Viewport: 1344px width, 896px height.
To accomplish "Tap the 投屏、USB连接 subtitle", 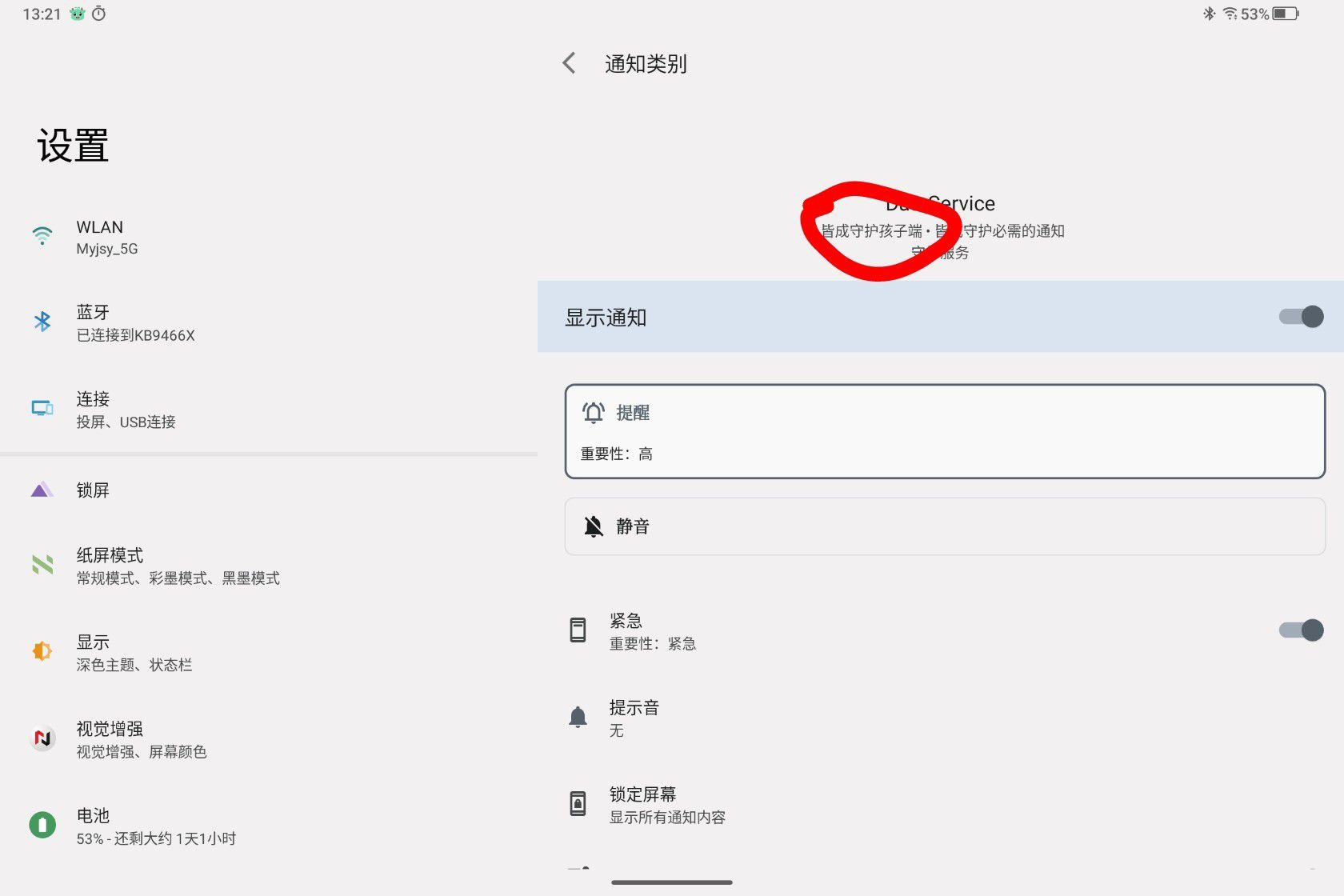I will [126, 422].
